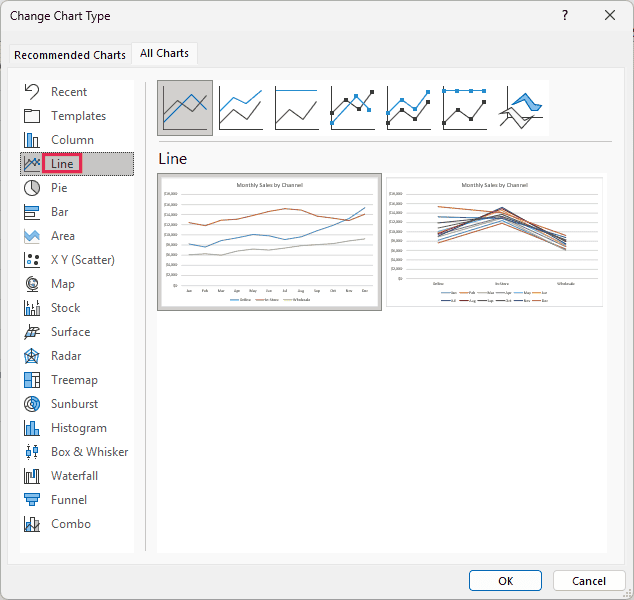Switch to the All Charts tab
Screen dimensions: 634x600
coord(164,53)
